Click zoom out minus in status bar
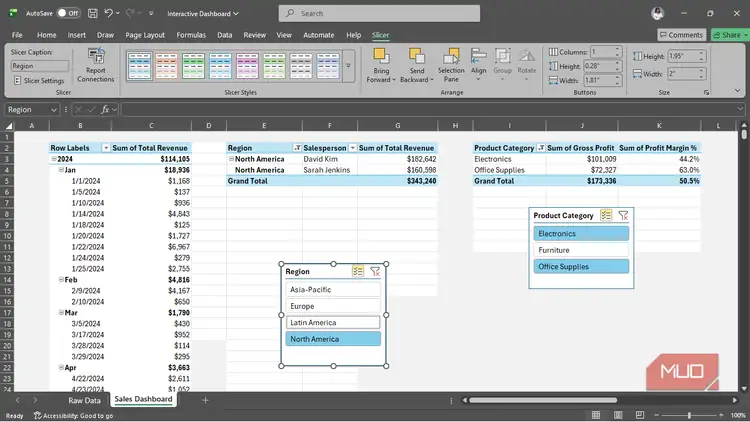Viewport: 750px width, 422px height. pyautogui.click(x=657, y=415)
